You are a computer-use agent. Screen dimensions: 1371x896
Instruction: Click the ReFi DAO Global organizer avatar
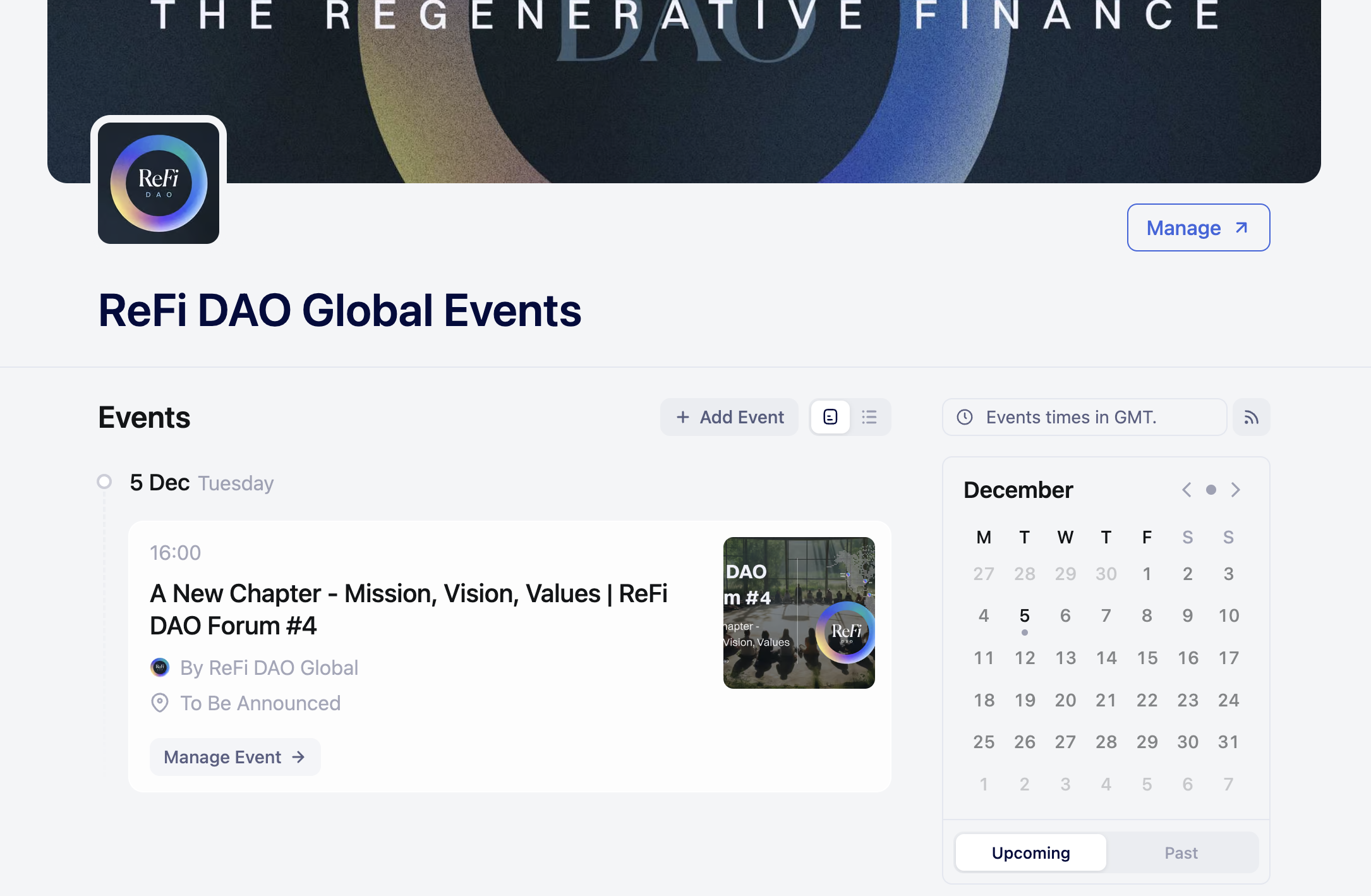pos(160,667)
